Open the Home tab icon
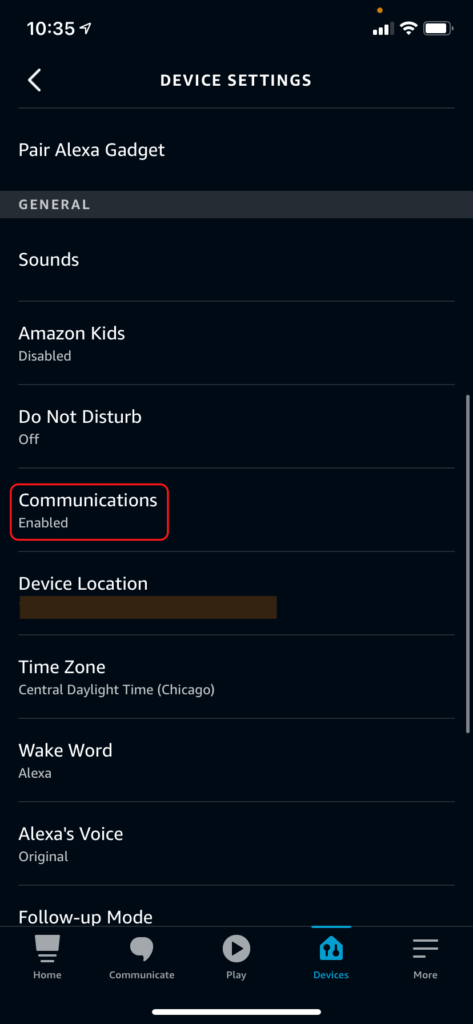473x1024 pixels. click(47, 949)
